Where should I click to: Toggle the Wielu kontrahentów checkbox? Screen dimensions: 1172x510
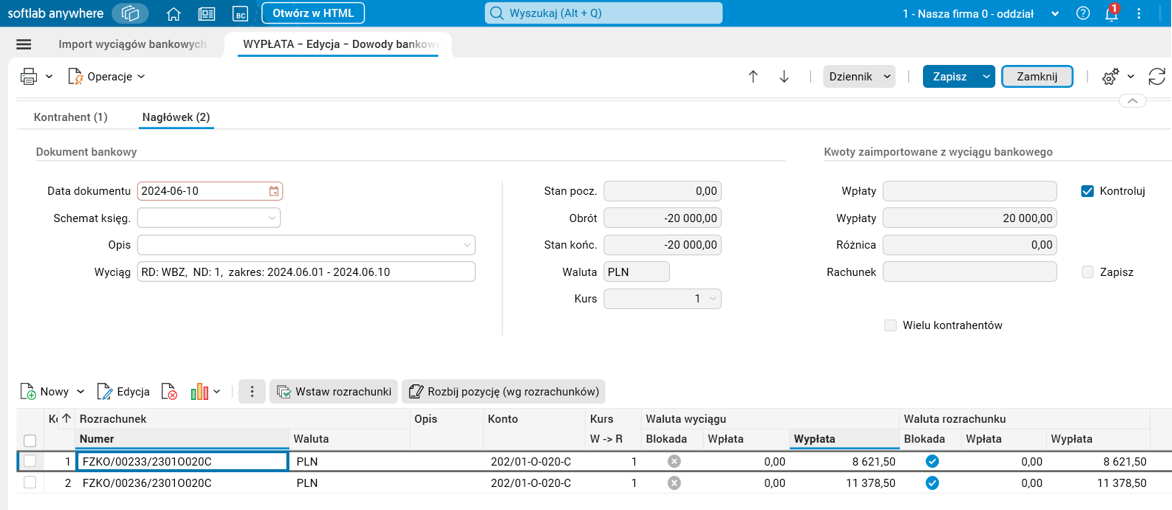coord(889,325)
